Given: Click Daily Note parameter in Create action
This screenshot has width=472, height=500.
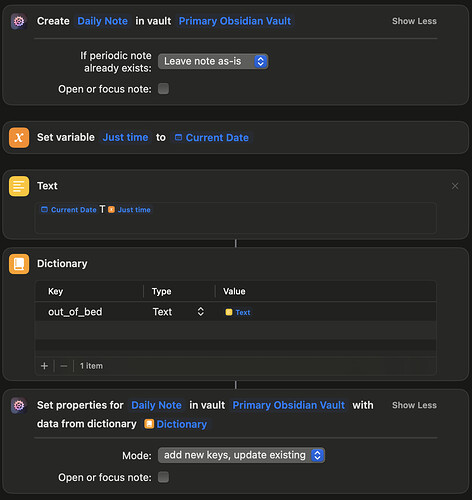Looking at the screenshot, I should pos(102,21).
